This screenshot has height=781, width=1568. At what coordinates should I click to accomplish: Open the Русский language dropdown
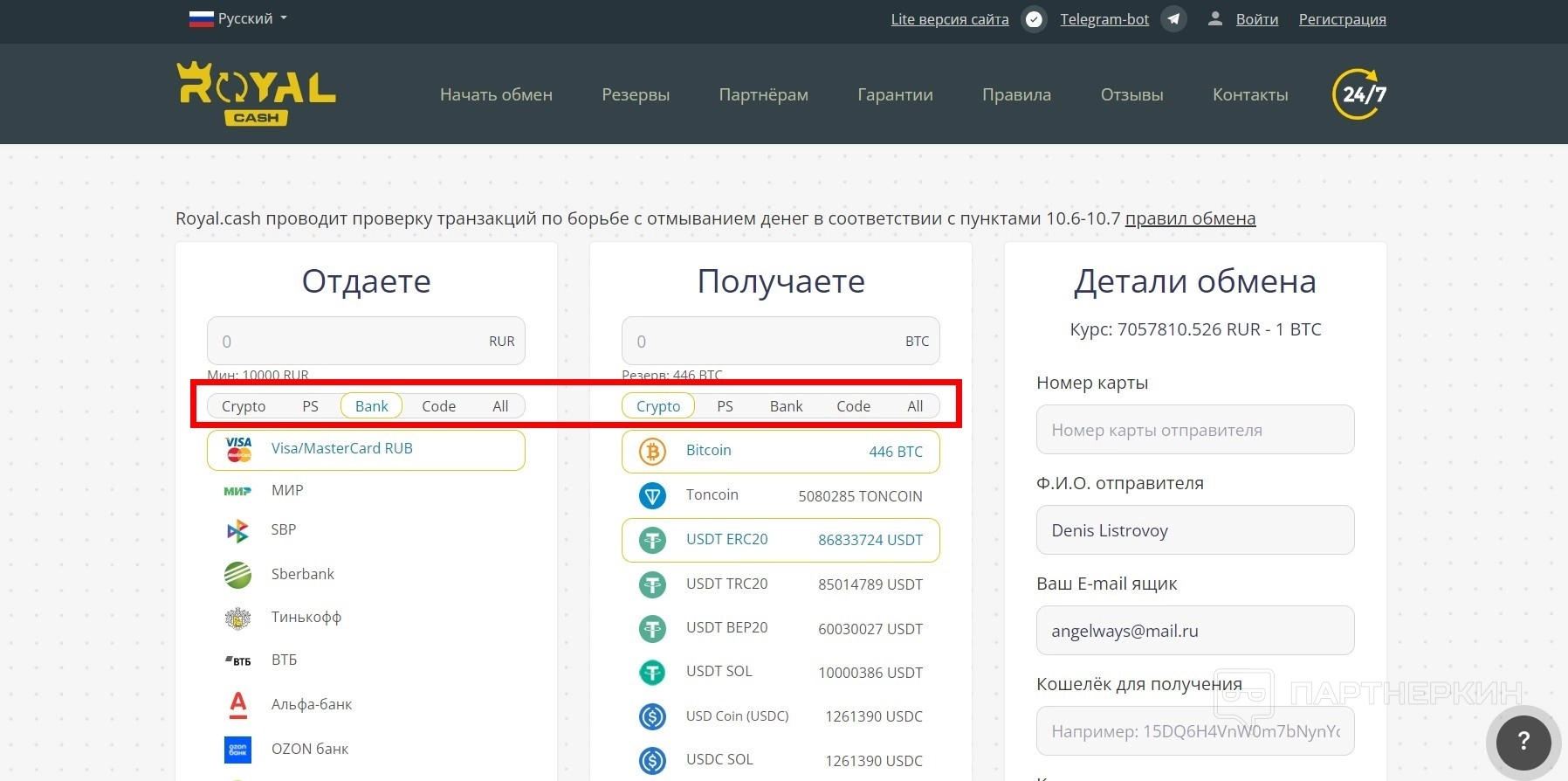[238, 18]
